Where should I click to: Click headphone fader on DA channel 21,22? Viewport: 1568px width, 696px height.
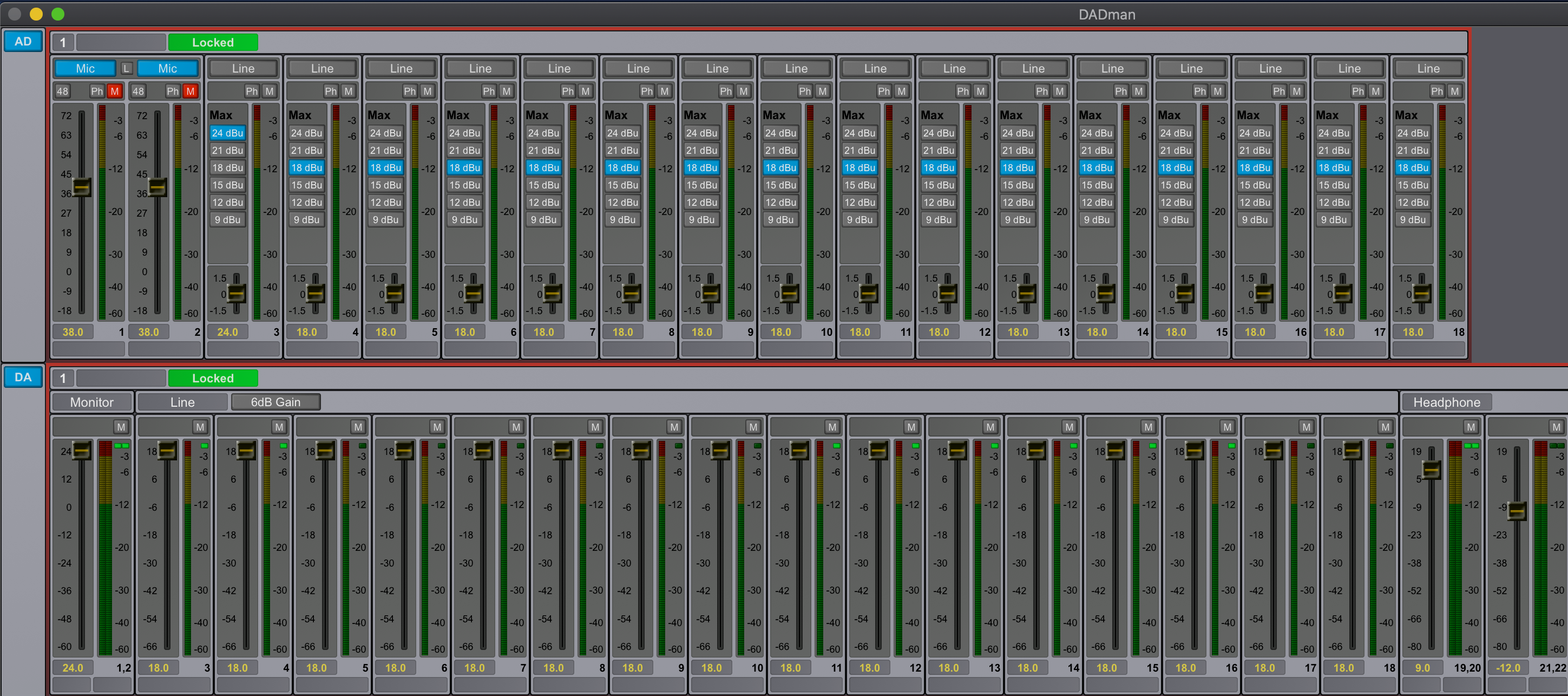pos(1517,510)
